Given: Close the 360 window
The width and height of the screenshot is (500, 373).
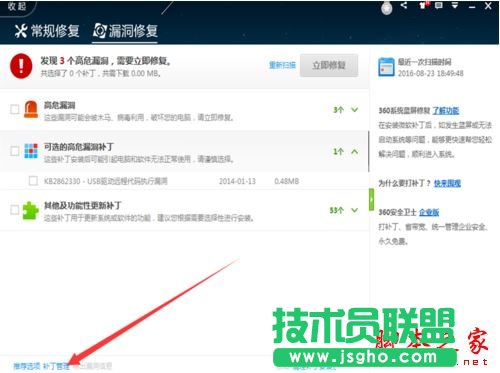Looking at the screenshot, I should [x=488, y=6].
